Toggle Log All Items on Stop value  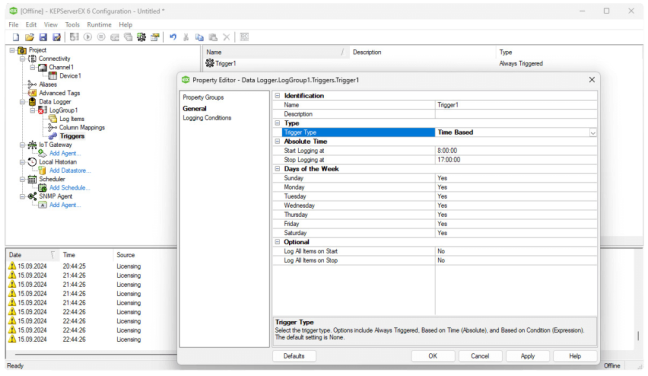click(516, 260)
